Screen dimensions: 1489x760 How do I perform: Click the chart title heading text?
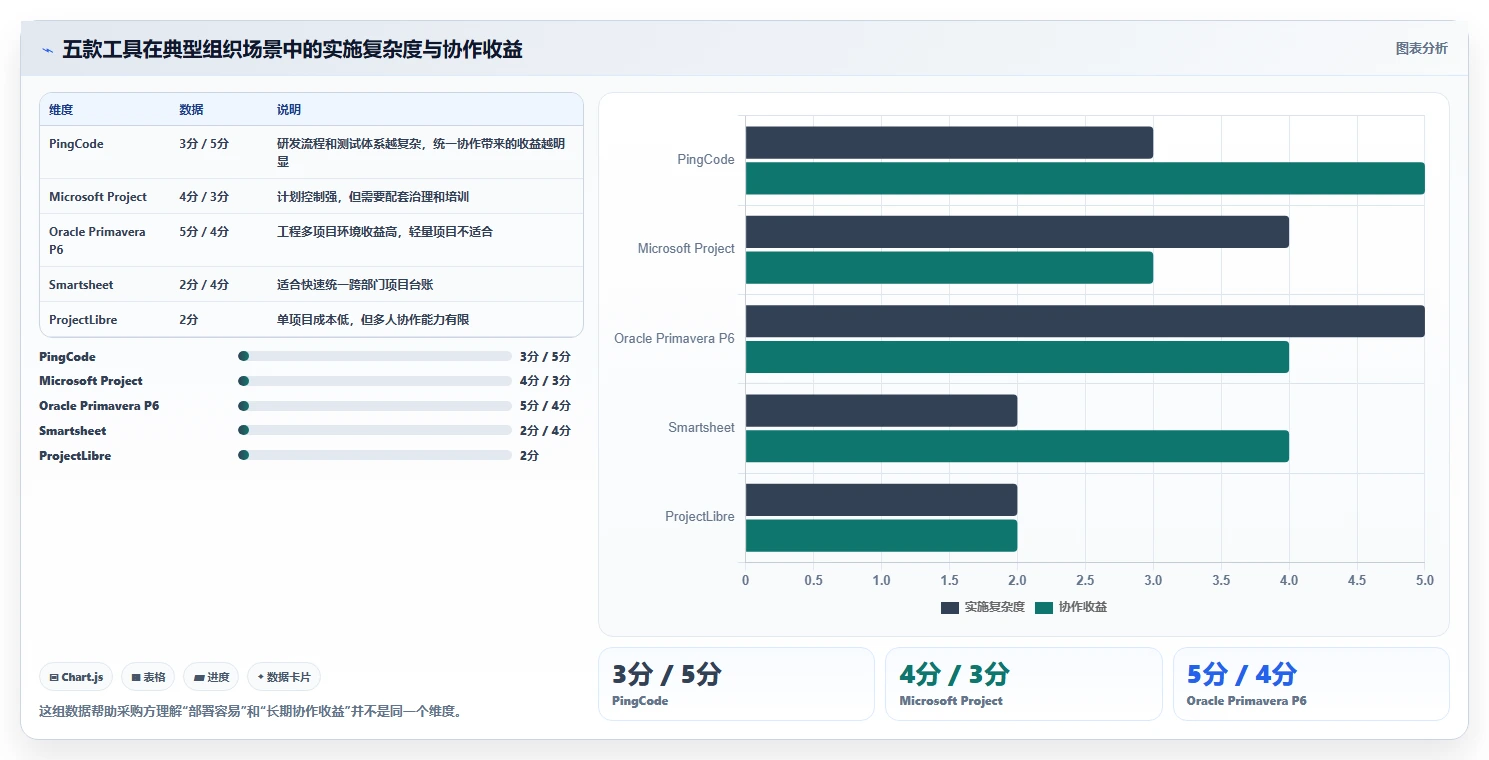point(292,50)
